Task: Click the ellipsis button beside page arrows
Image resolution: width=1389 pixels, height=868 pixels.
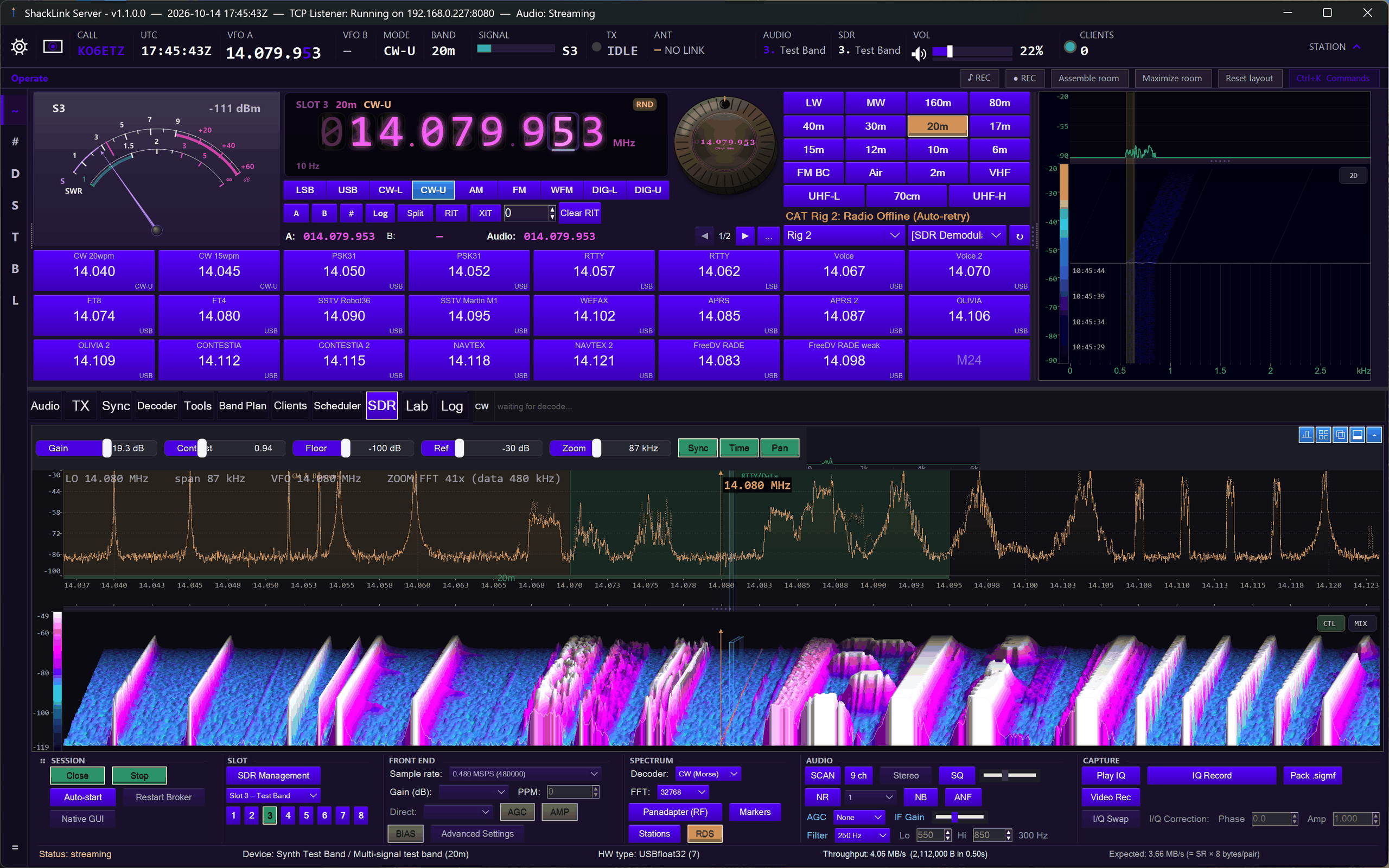Action: [768, 236]
